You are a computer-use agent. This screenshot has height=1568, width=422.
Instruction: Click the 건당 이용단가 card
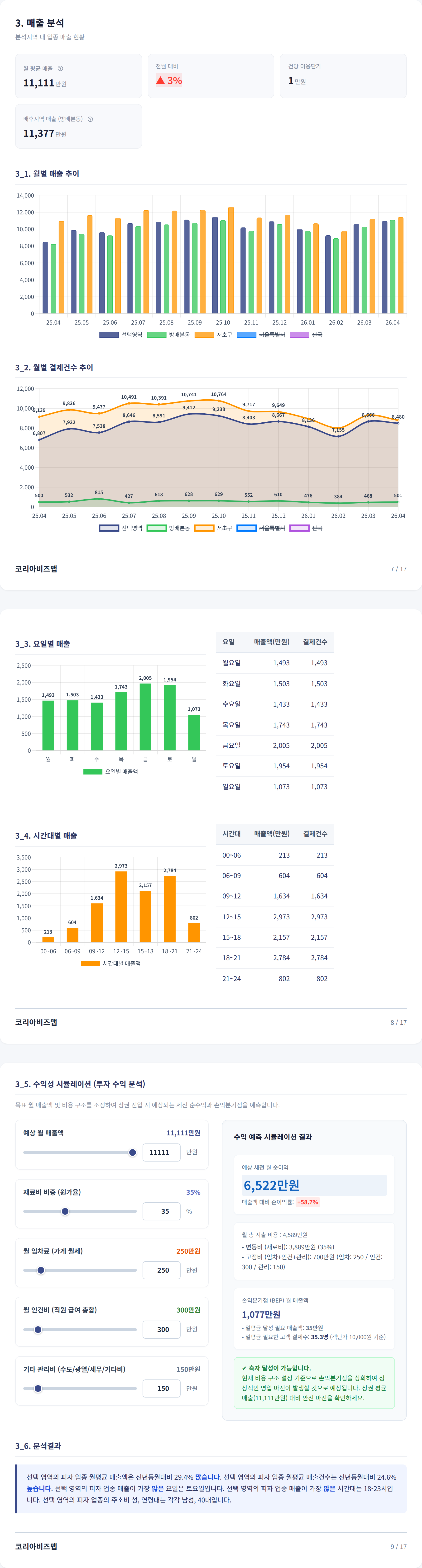click(x=343, y=76)
